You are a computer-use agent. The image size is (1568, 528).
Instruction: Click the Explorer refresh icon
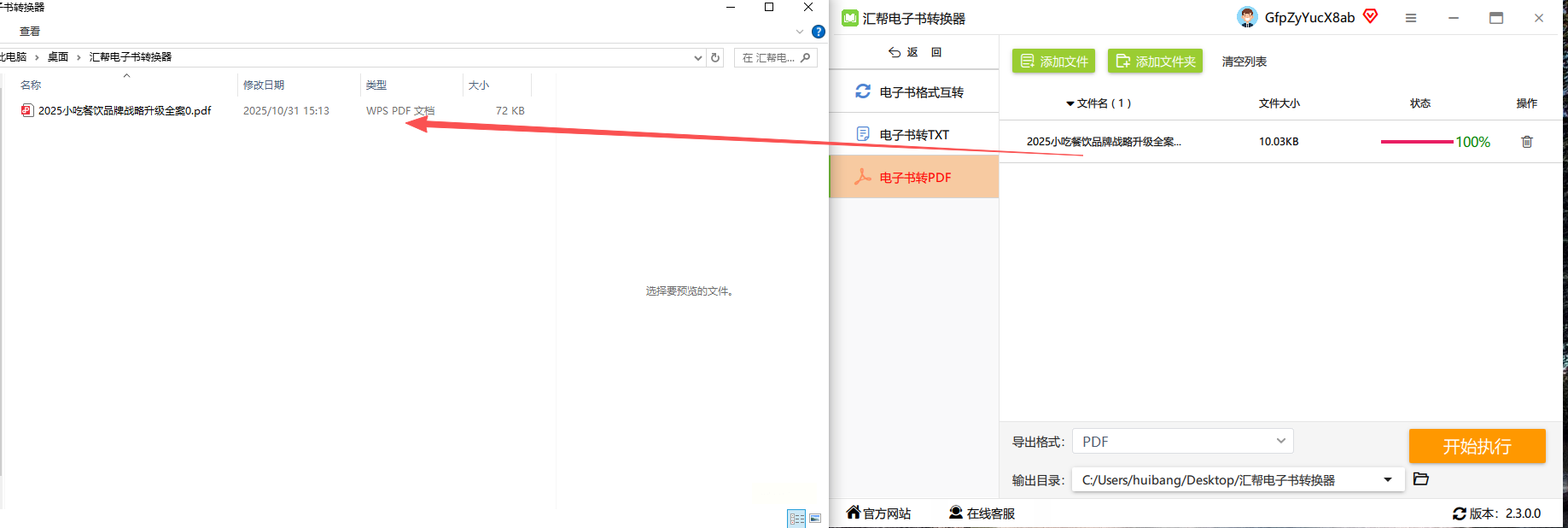(715, 57)
